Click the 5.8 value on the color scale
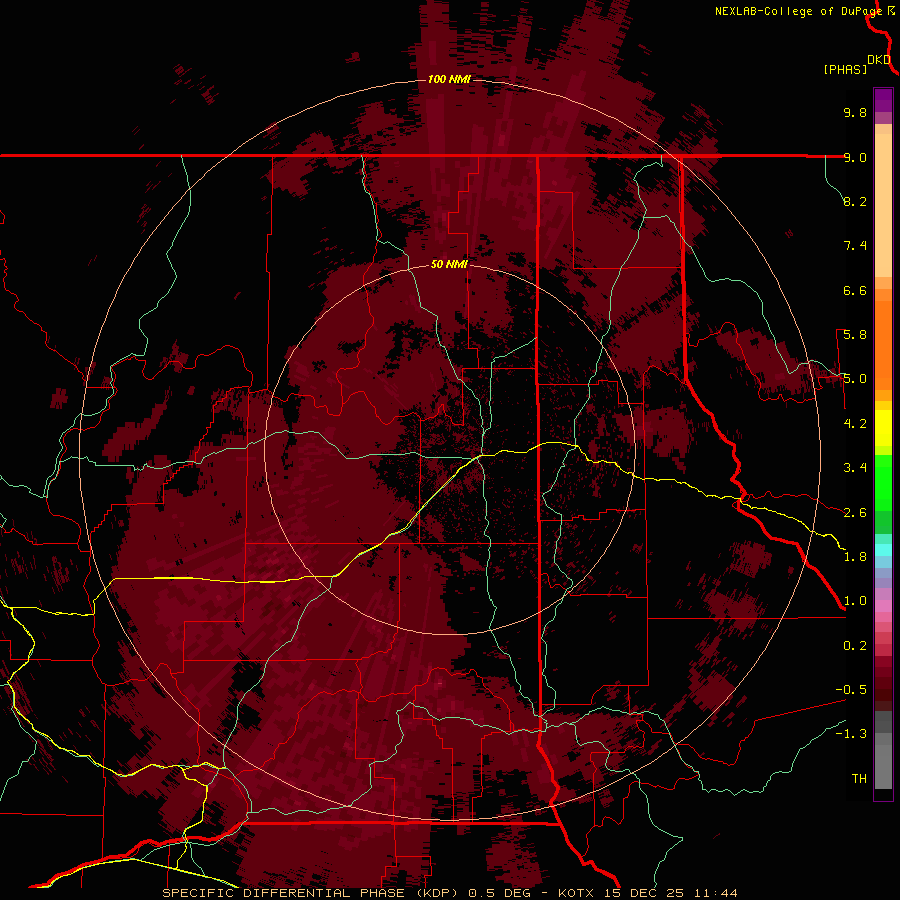Image resolution: width=900 pixels, height=900 pixels. pos(855,335)
